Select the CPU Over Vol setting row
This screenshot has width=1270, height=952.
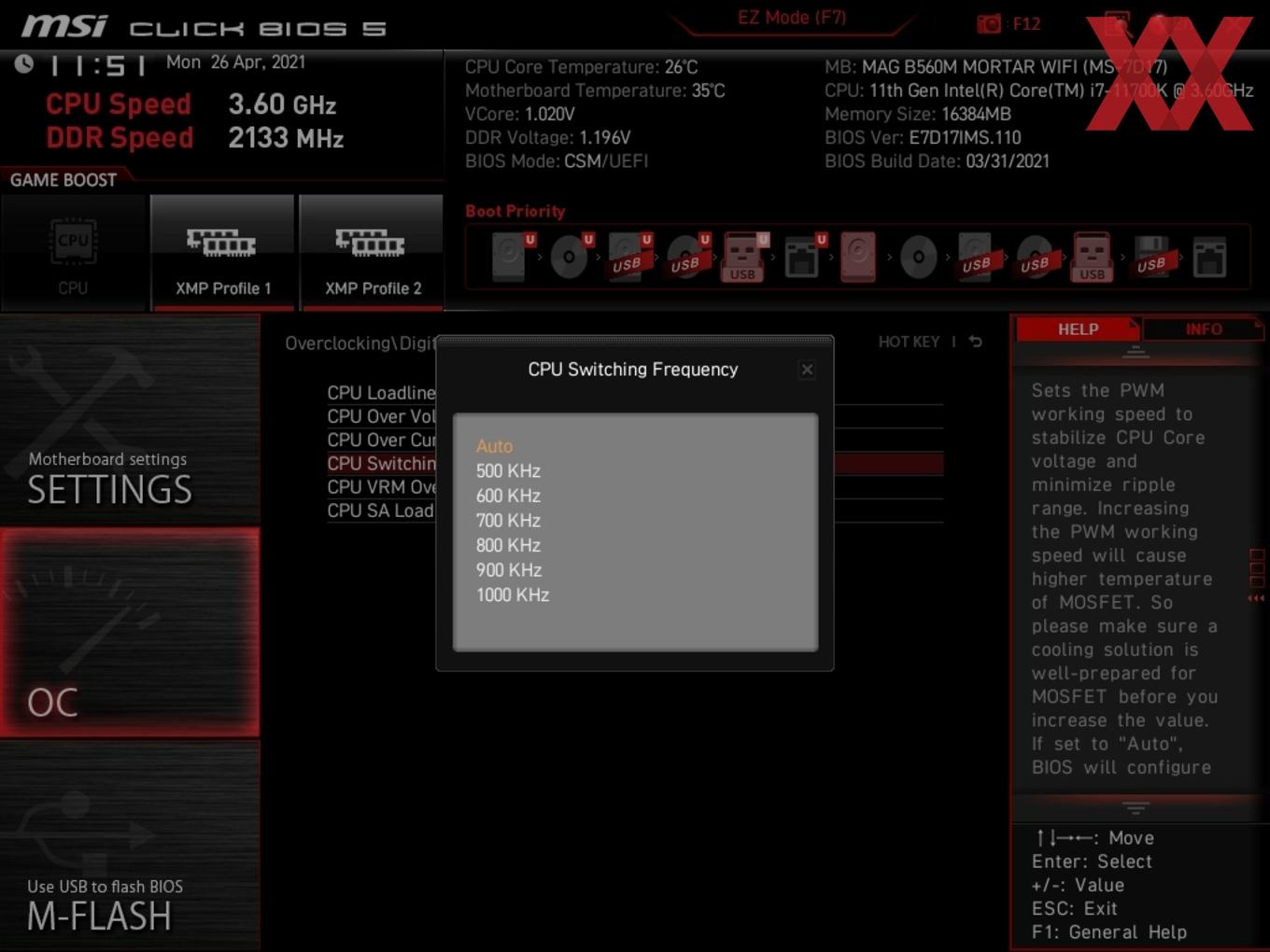[381, 416]
